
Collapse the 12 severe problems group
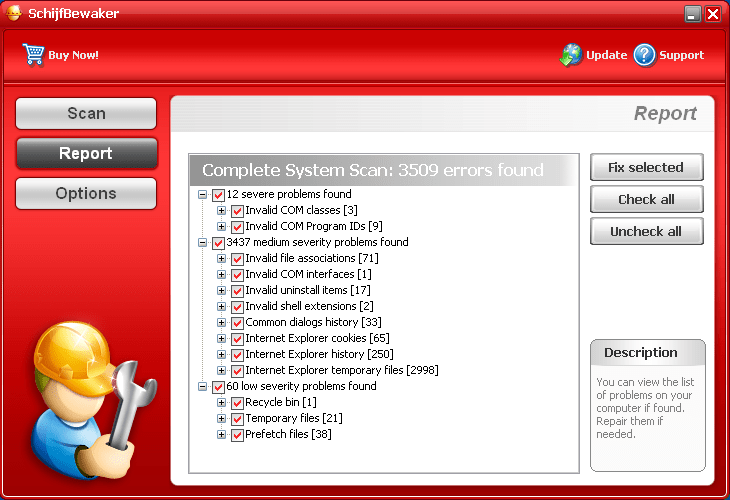(x=203, y=195)
